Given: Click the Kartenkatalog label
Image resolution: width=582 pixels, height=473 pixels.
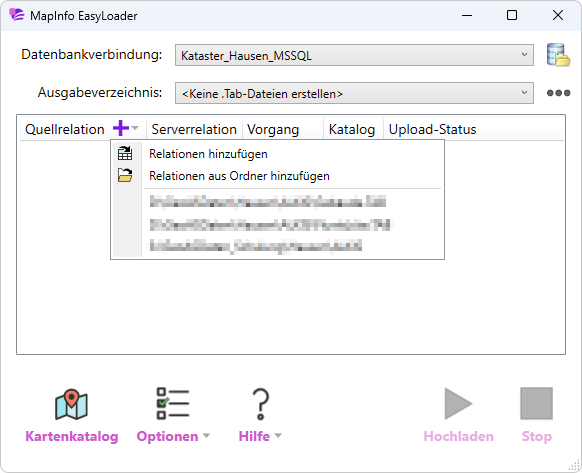Looking at the screenshot, I should click(72, 436).
